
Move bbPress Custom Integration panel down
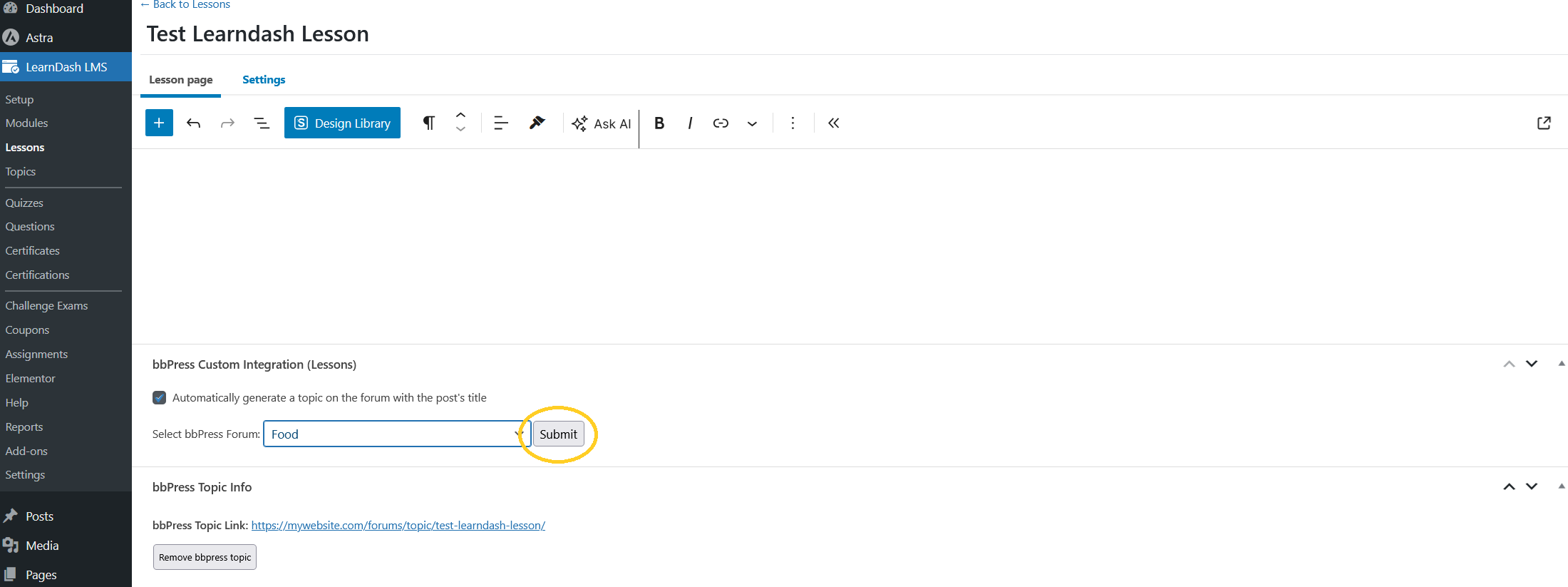pyautogui.click(x=1532, y=364)
